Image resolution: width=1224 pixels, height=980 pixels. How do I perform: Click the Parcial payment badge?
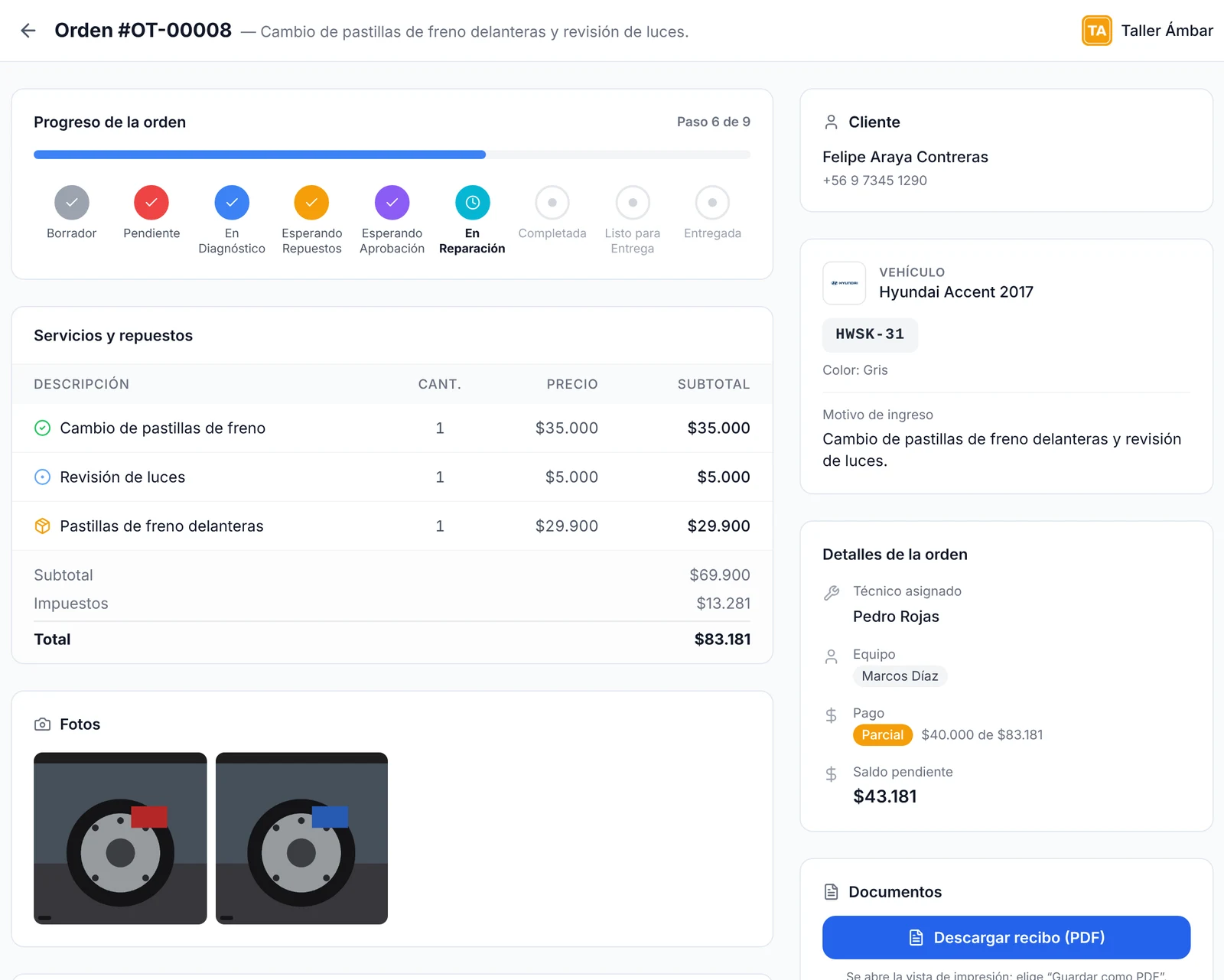(x=883, y=735)
